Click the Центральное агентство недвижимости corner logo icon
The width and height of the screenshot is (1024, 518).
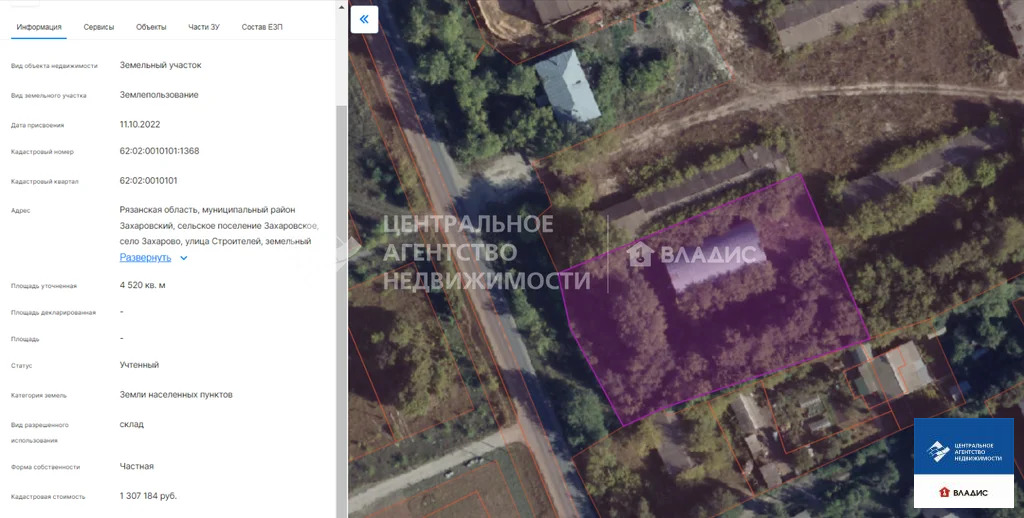938,450
